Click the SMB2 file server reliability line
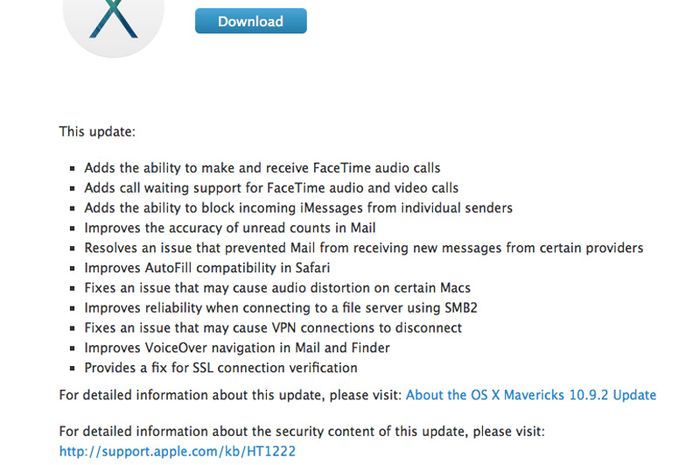Viewport: 700px width, 465px height. 281,308
